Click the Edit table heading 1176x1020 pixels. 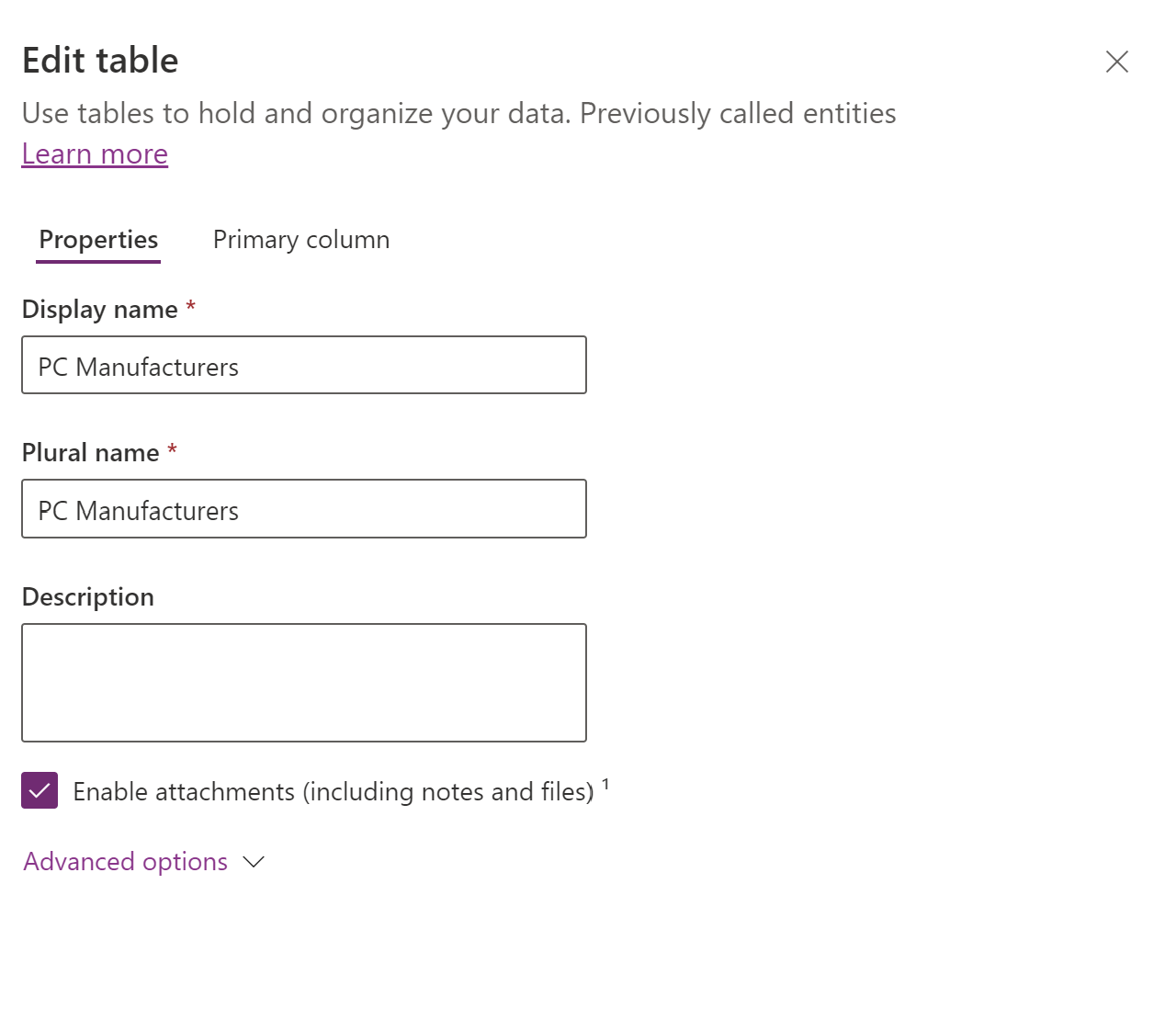pyautogui.click(x=100, y=61)
